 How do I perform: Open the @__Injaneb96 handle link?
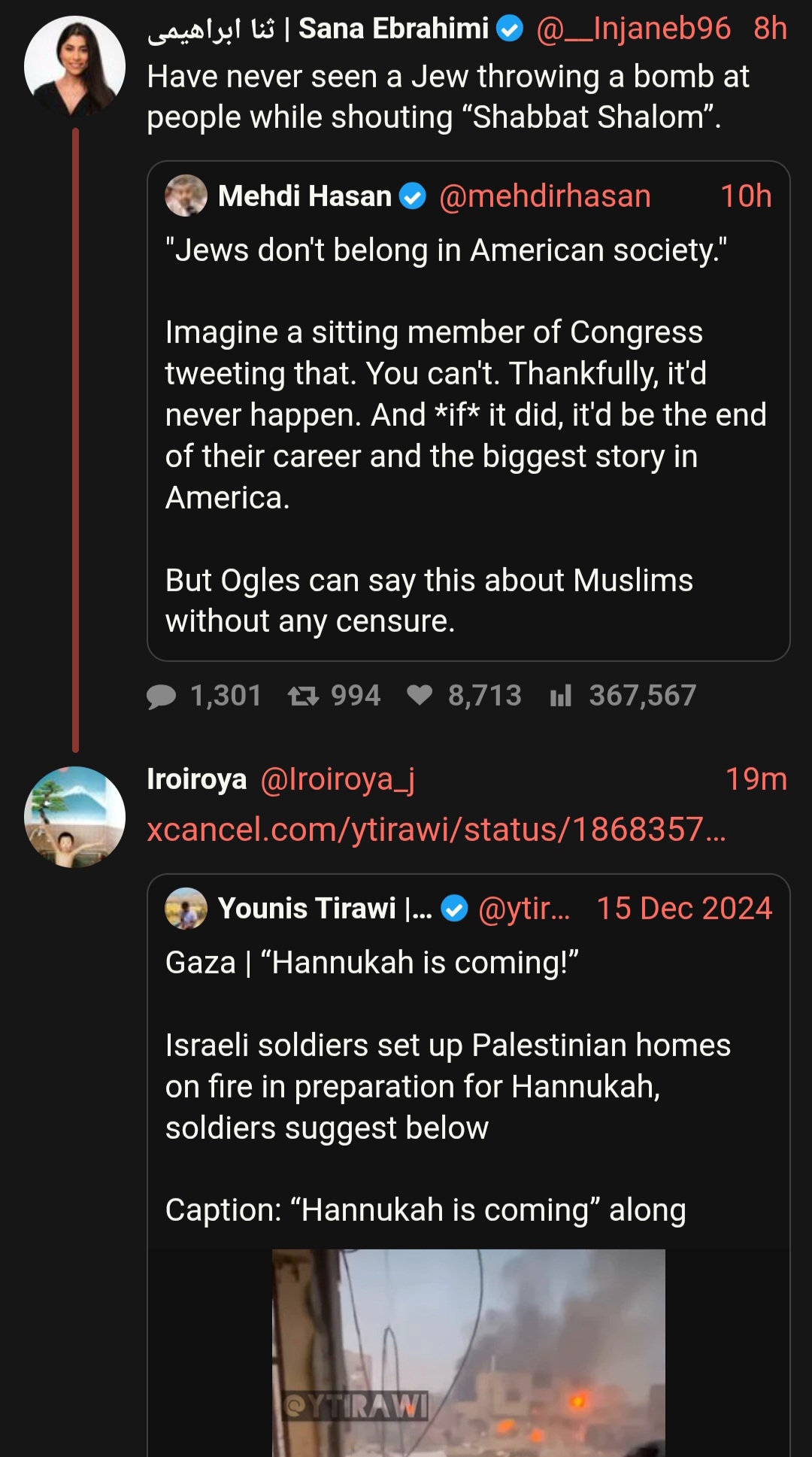click(633, 29)
